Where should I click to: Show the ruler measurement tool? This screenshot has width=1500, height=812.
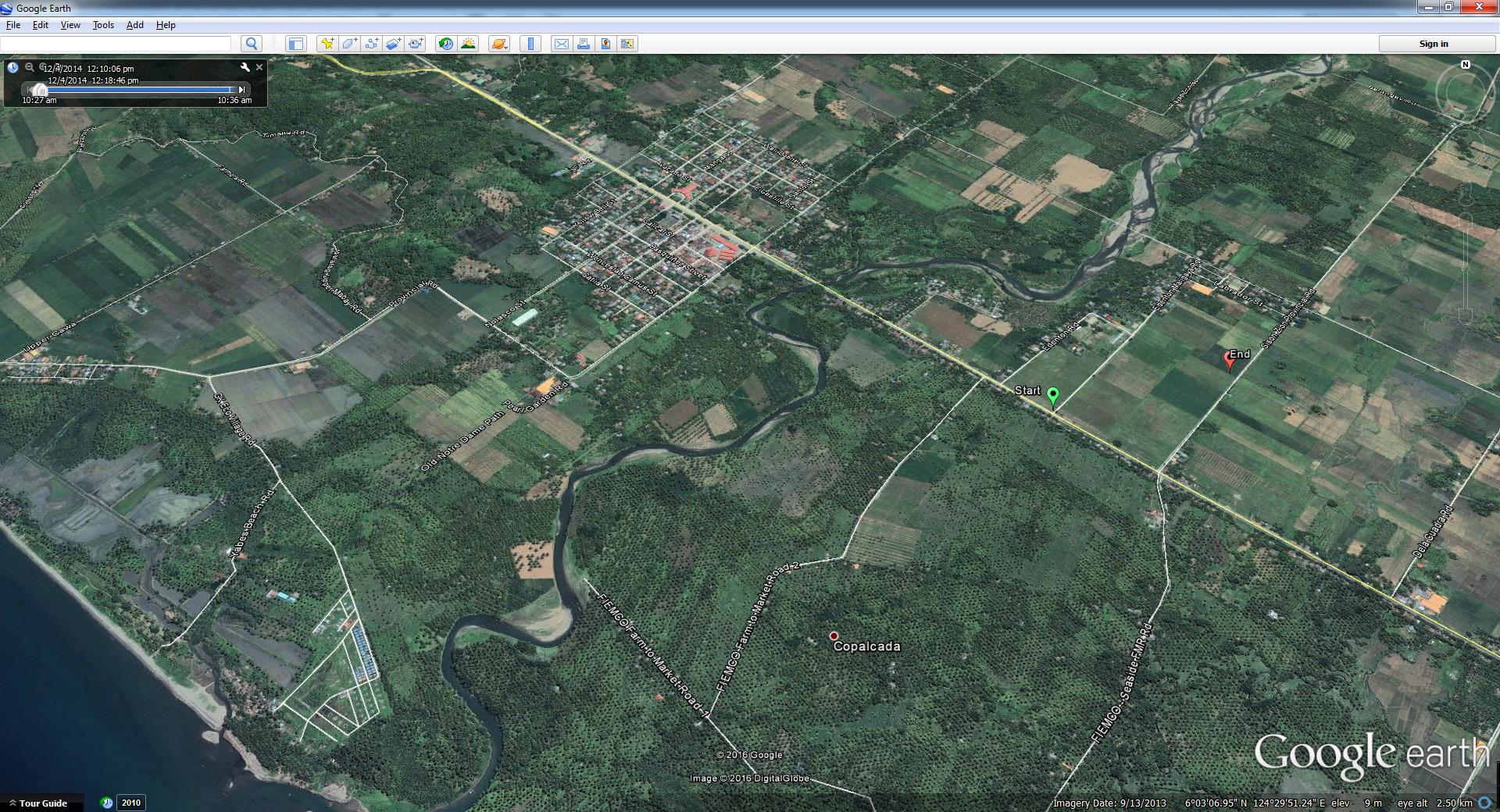[x=530, y=44]
